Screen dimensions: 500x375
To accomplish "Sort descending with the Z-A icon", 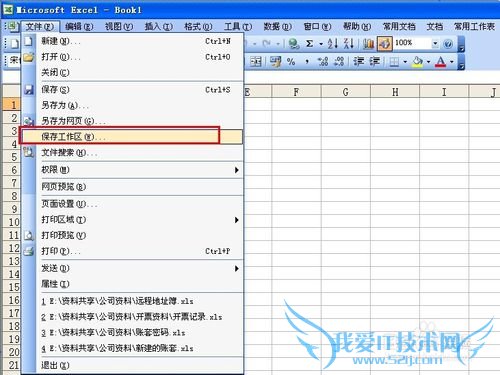I will pos(348,44).
